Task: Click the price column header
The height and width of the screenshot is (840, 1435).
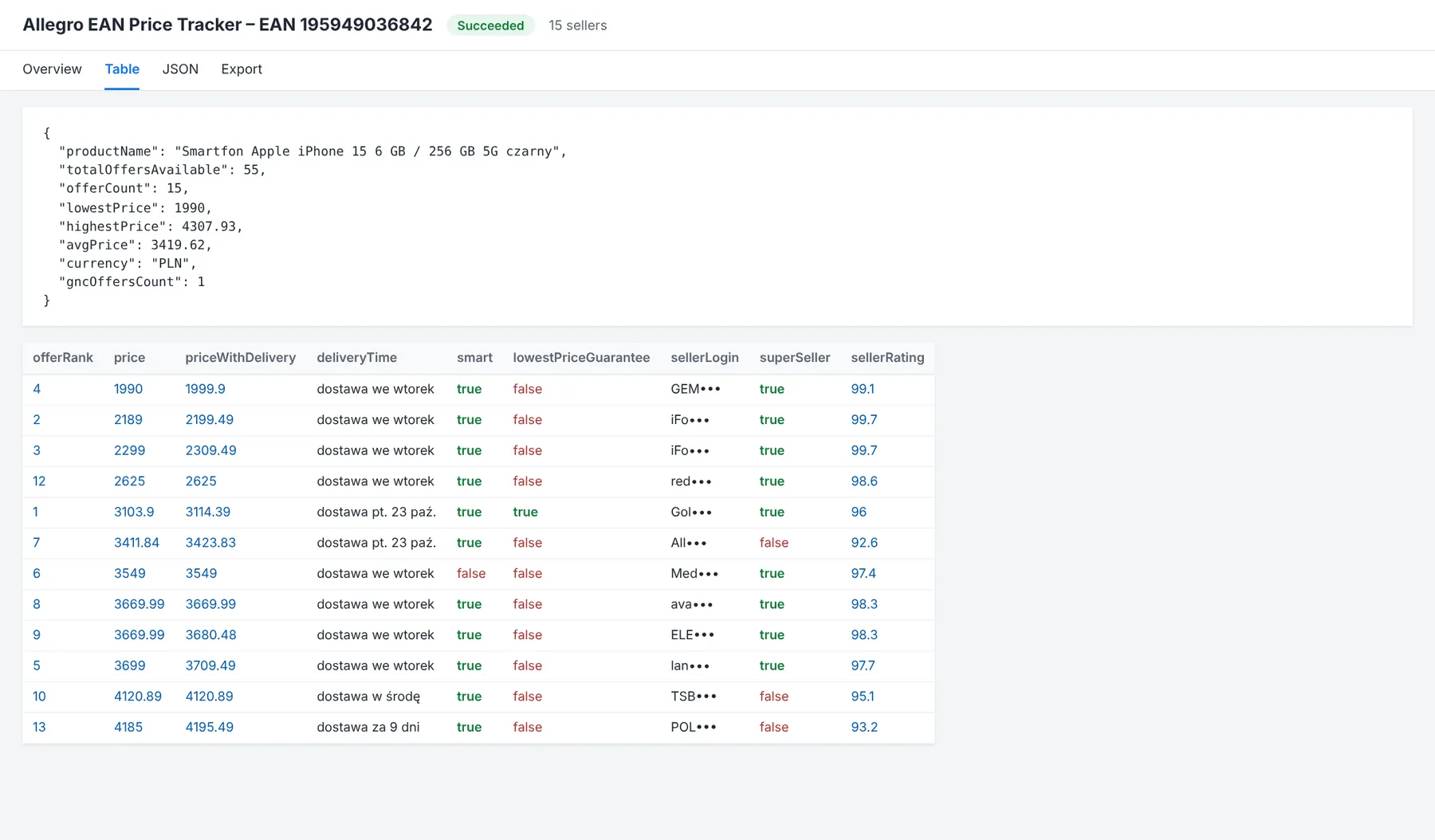Action: (129, 358)
